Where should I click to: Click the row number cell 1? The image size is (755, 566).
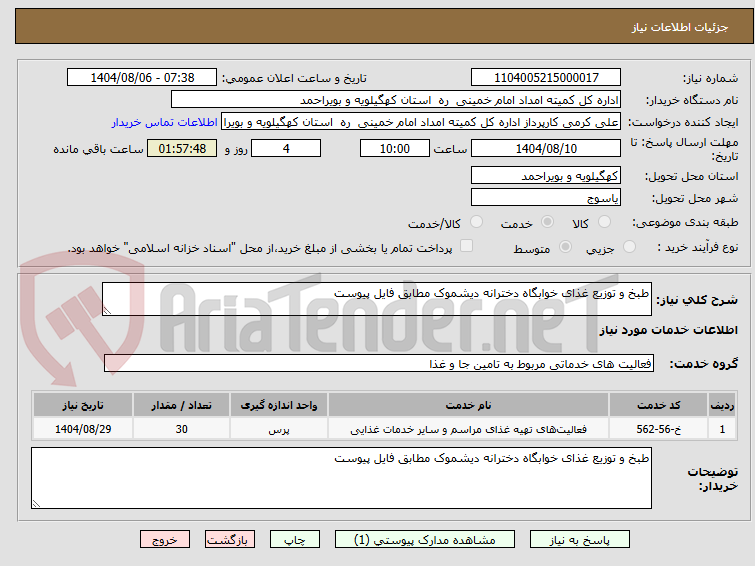click(722, 429)
